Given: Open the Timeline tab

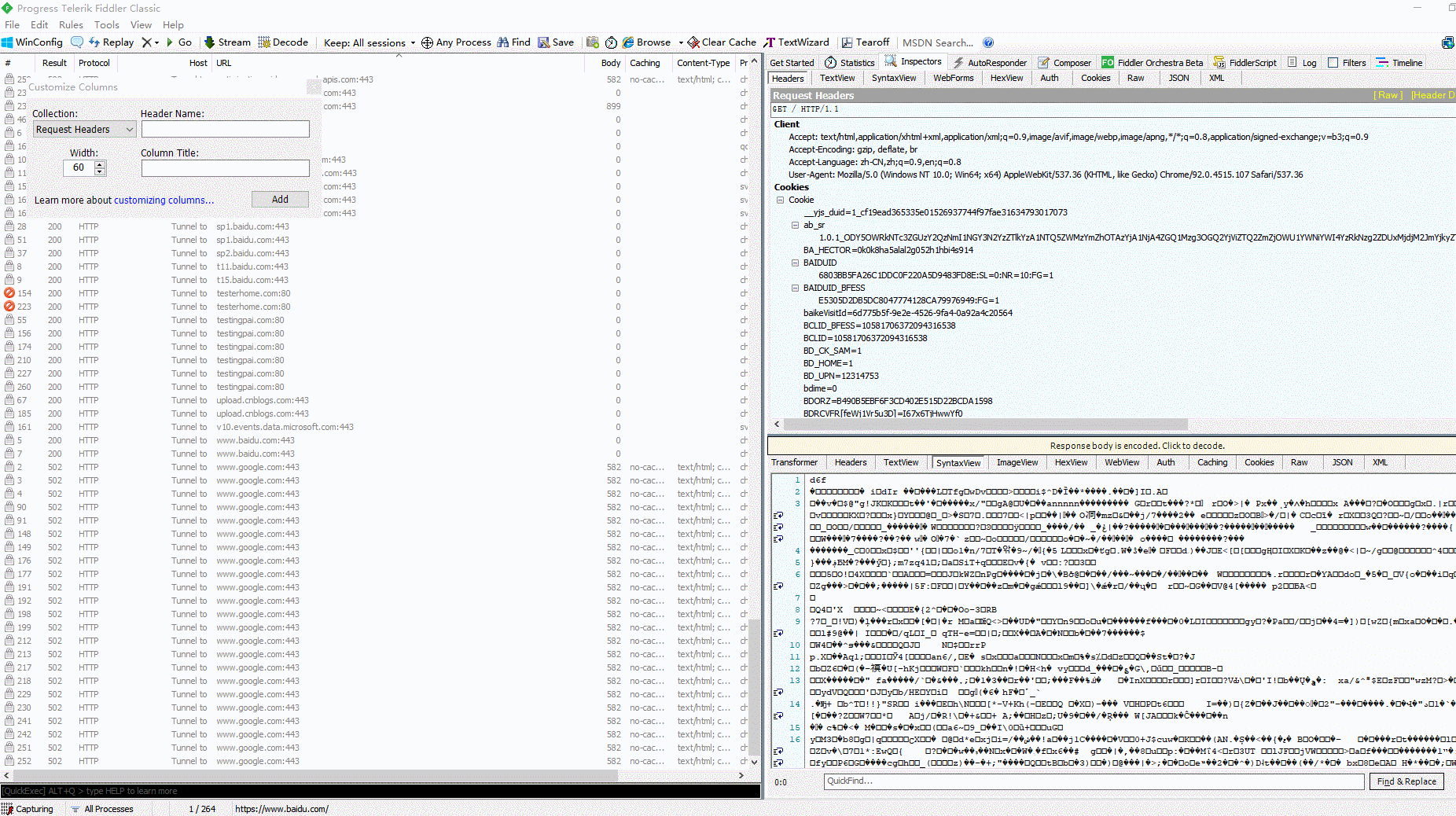Looking at the screenshot, I should click(1399, 63).
